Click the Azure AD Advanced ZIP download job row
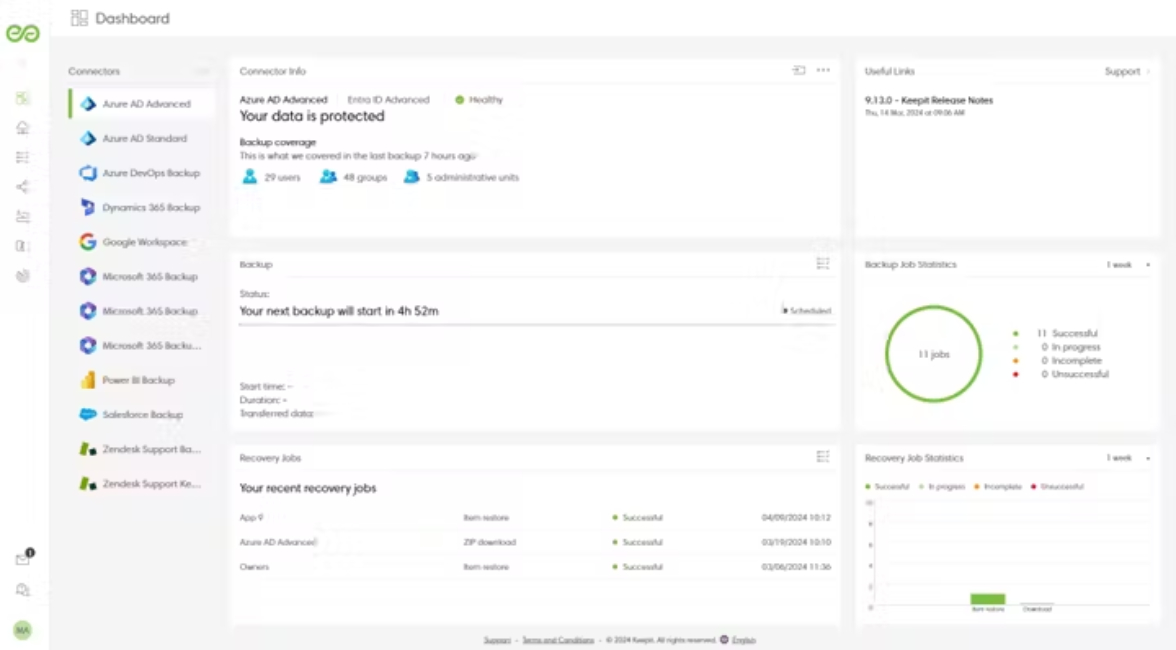The height and width of the screenshot is (650, 1176). 536,542
